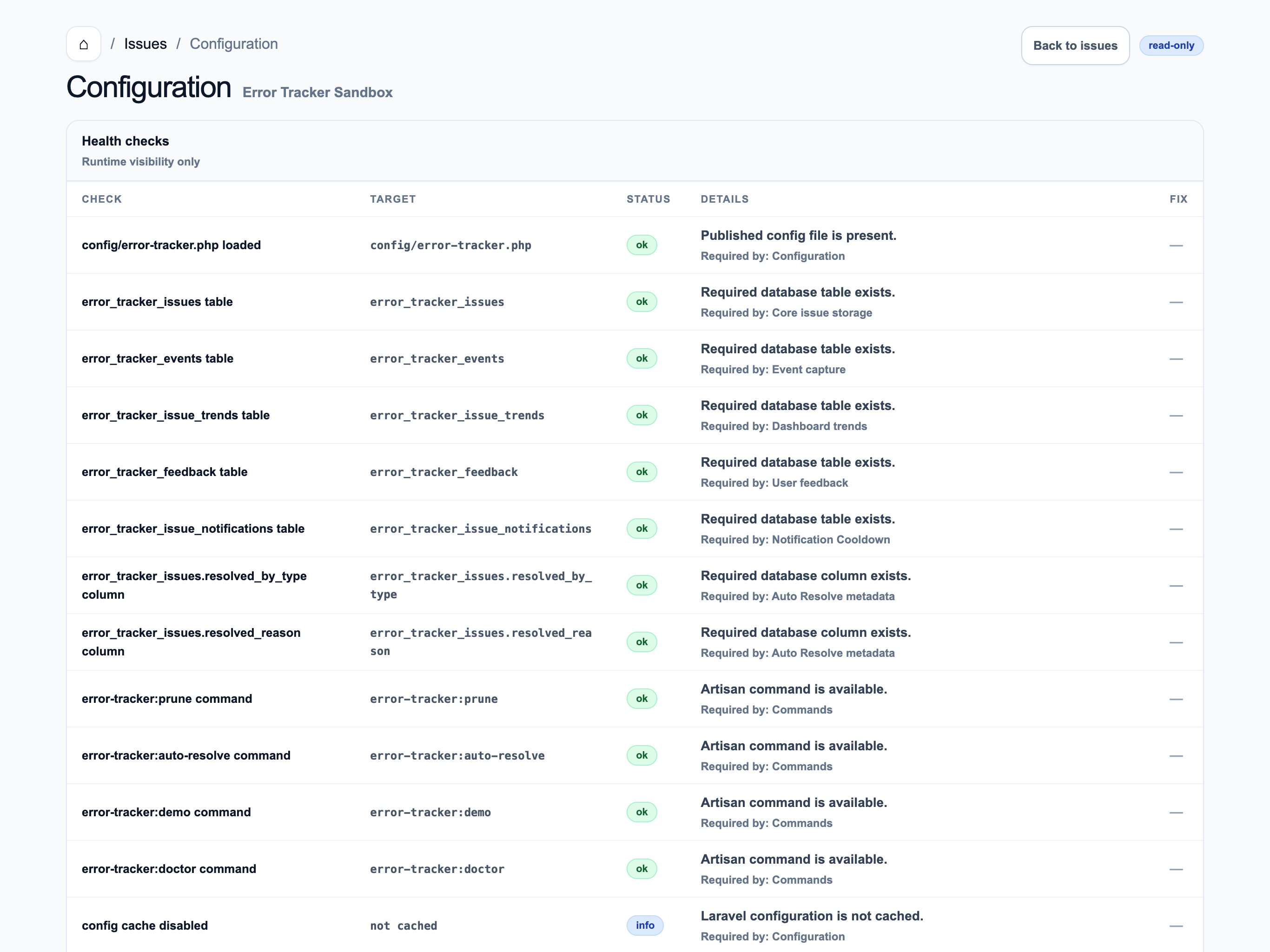Click the Error Tracker Sandbox subtitle
The height and width of the screenshot is (952, 1270).
pos(317,92)
